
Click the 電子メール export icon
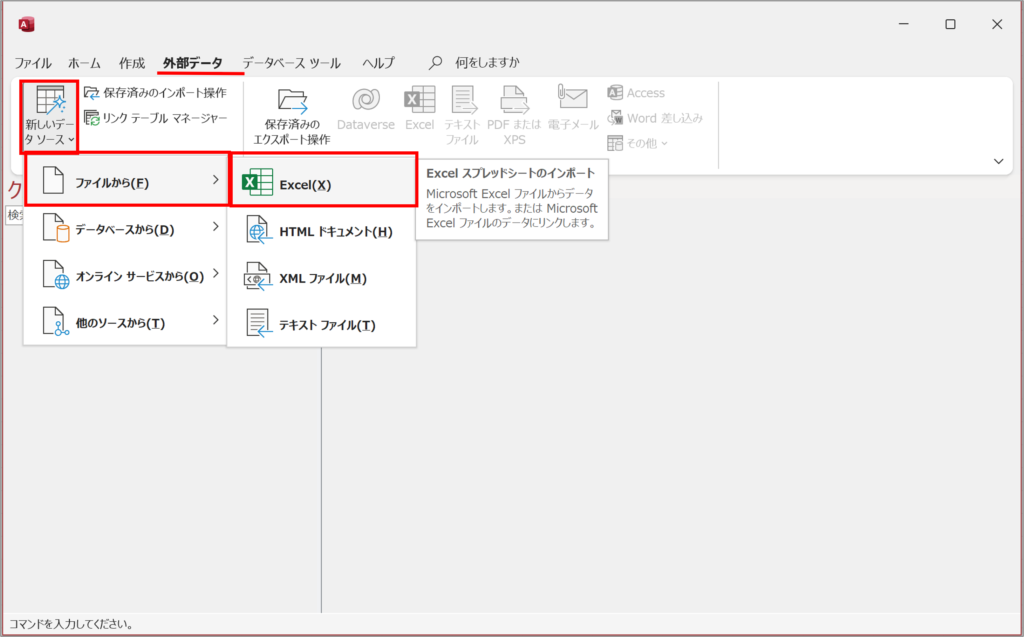(x=572, y=97)
